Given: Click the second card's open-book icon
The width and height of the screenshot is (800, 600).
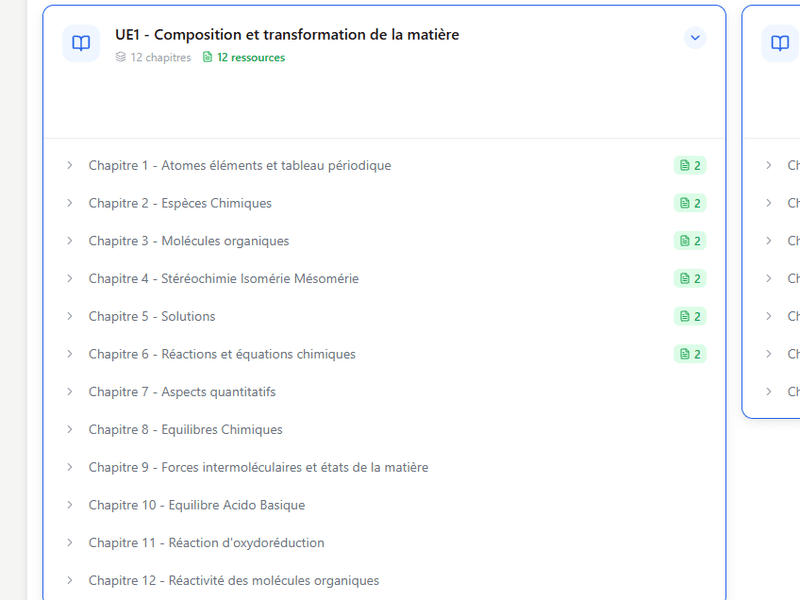Looking at the screenshot, I should pos(780,43).
